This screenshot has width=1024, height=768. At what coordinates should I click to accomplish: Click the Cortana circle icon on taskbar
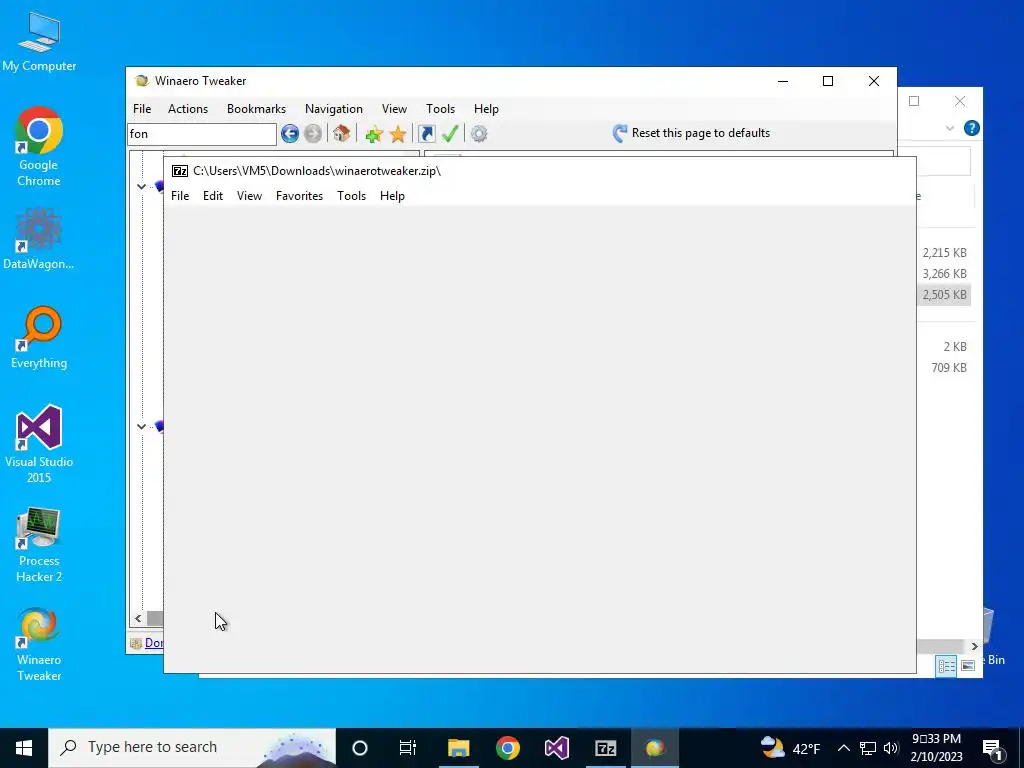click(360, 748)
